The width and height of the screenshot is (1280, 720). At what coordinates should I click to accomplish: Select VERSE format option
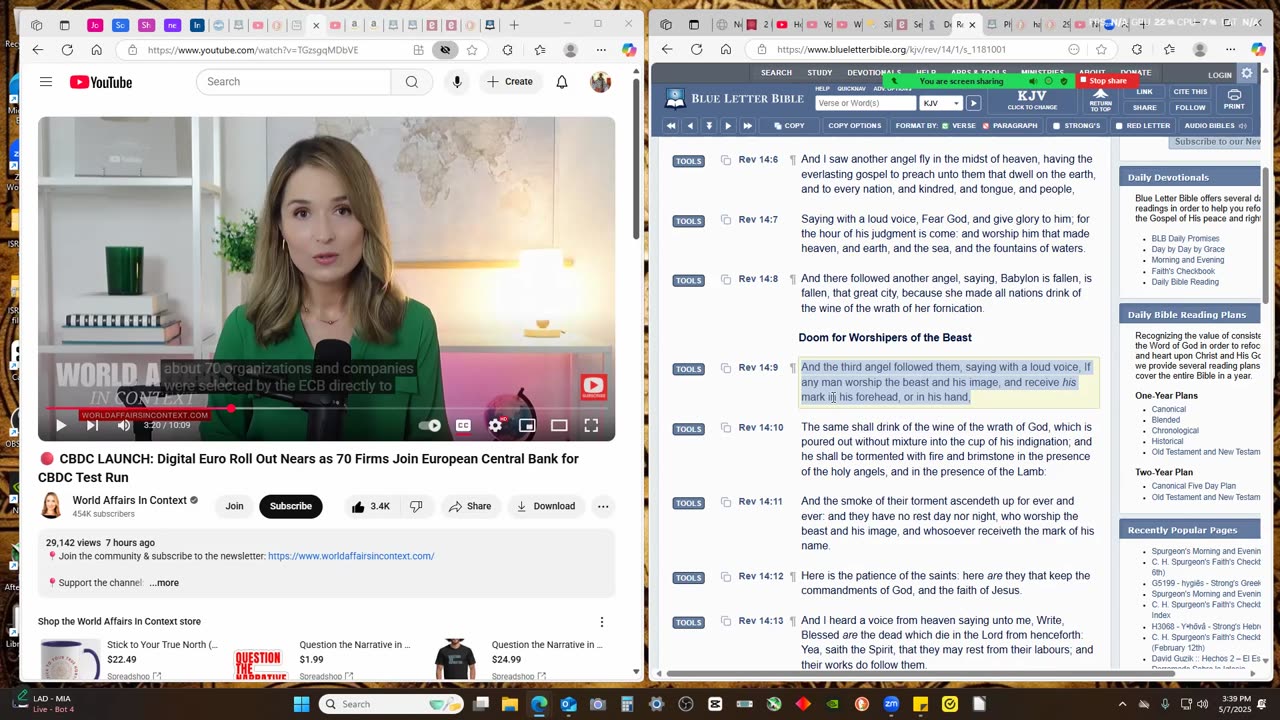tap(958, 126)
